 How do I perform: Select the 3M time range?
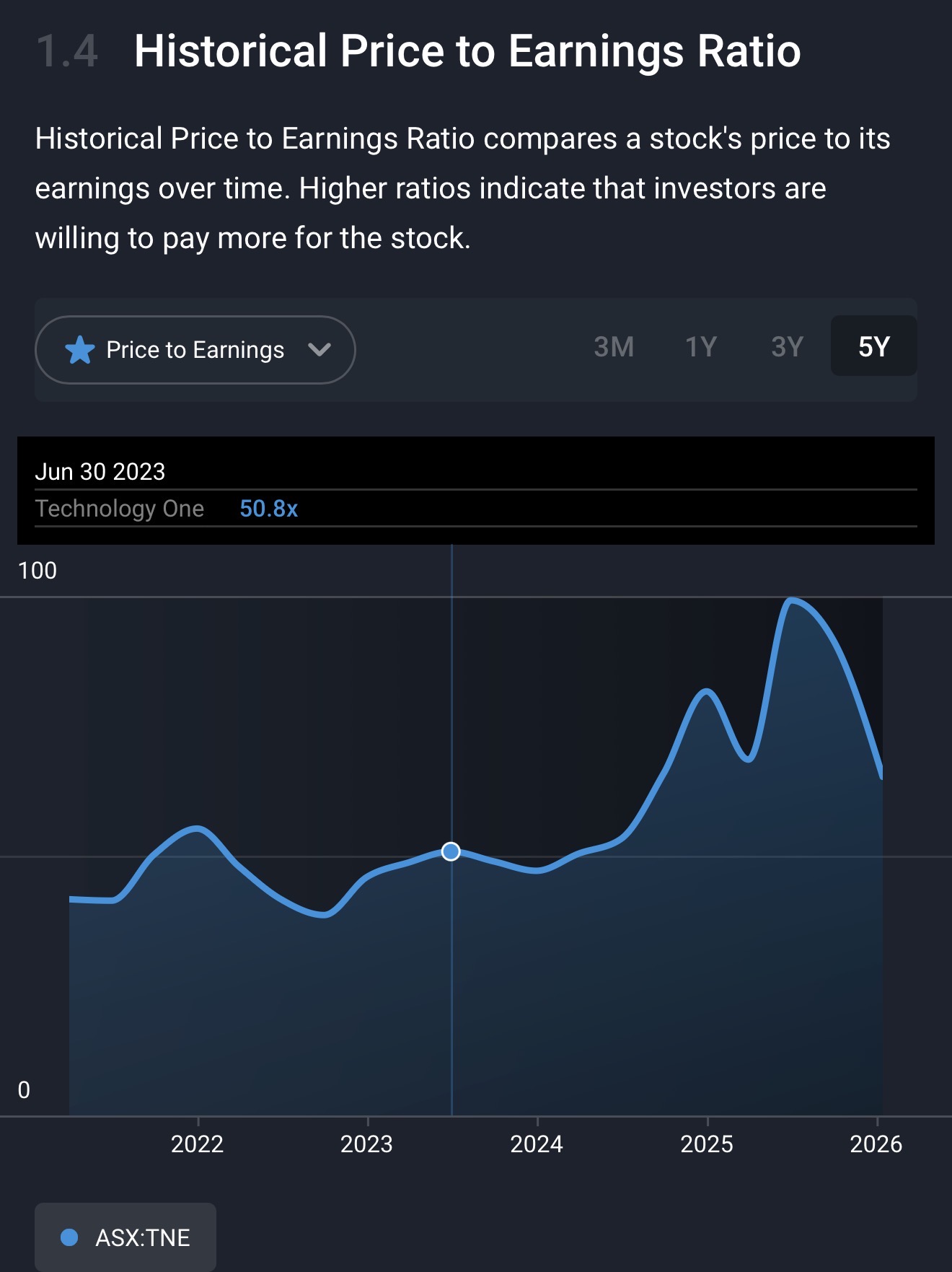click(x=614, y=347)
